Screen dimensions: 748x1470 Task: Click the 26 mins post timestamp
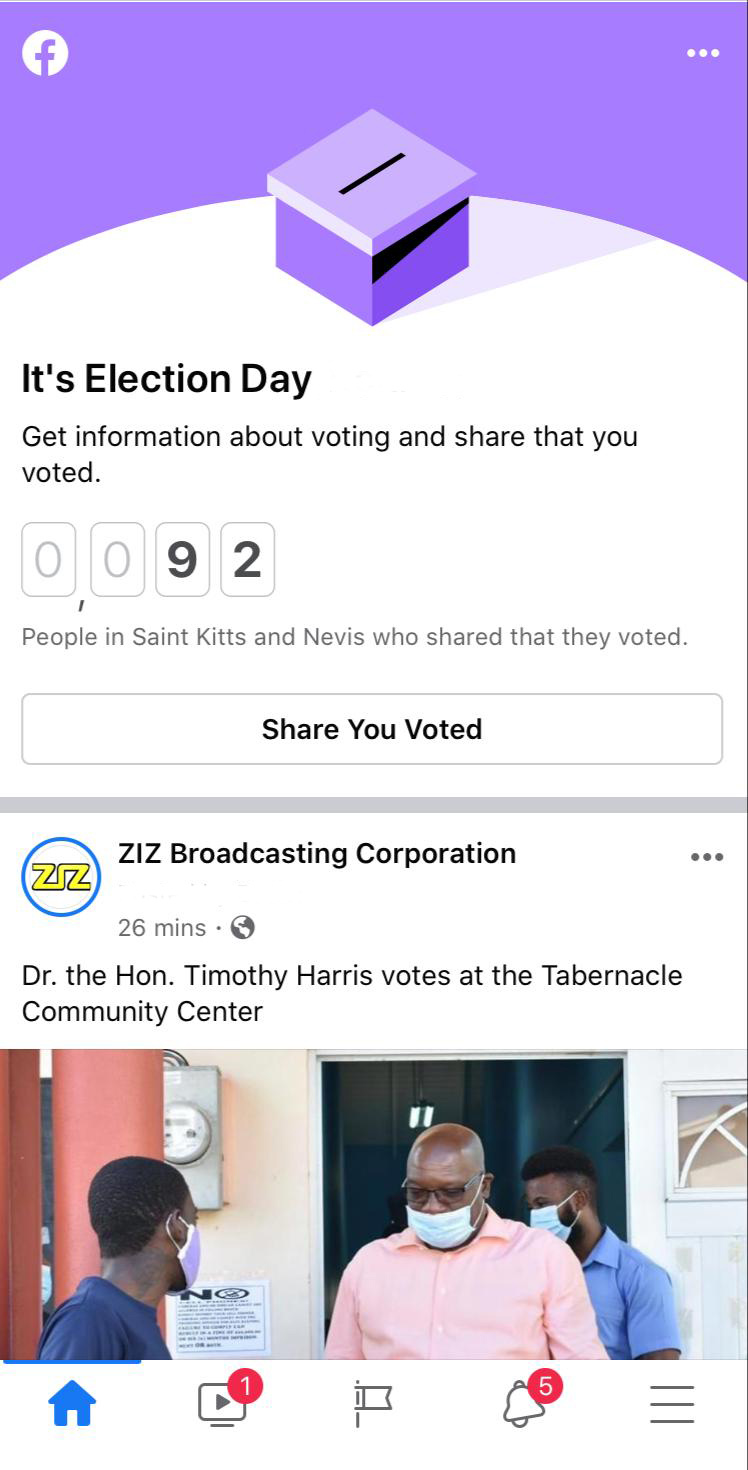point(161,928)
